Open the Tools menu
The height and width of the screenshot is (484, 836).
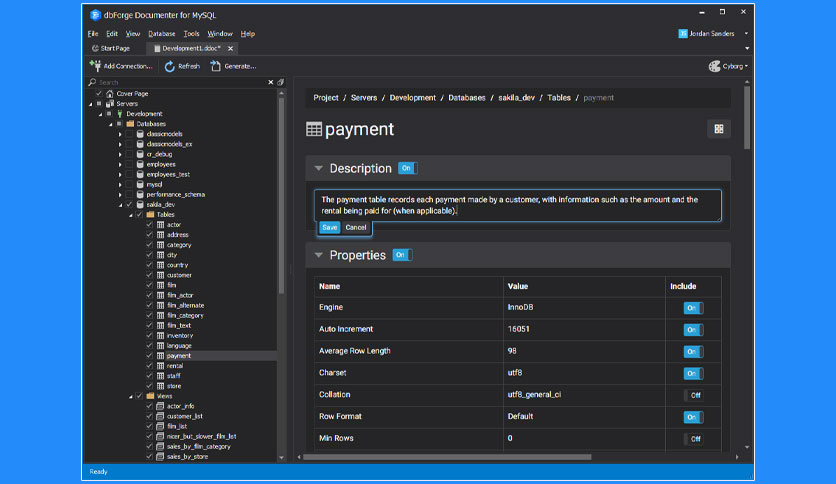tap(191, 34)
